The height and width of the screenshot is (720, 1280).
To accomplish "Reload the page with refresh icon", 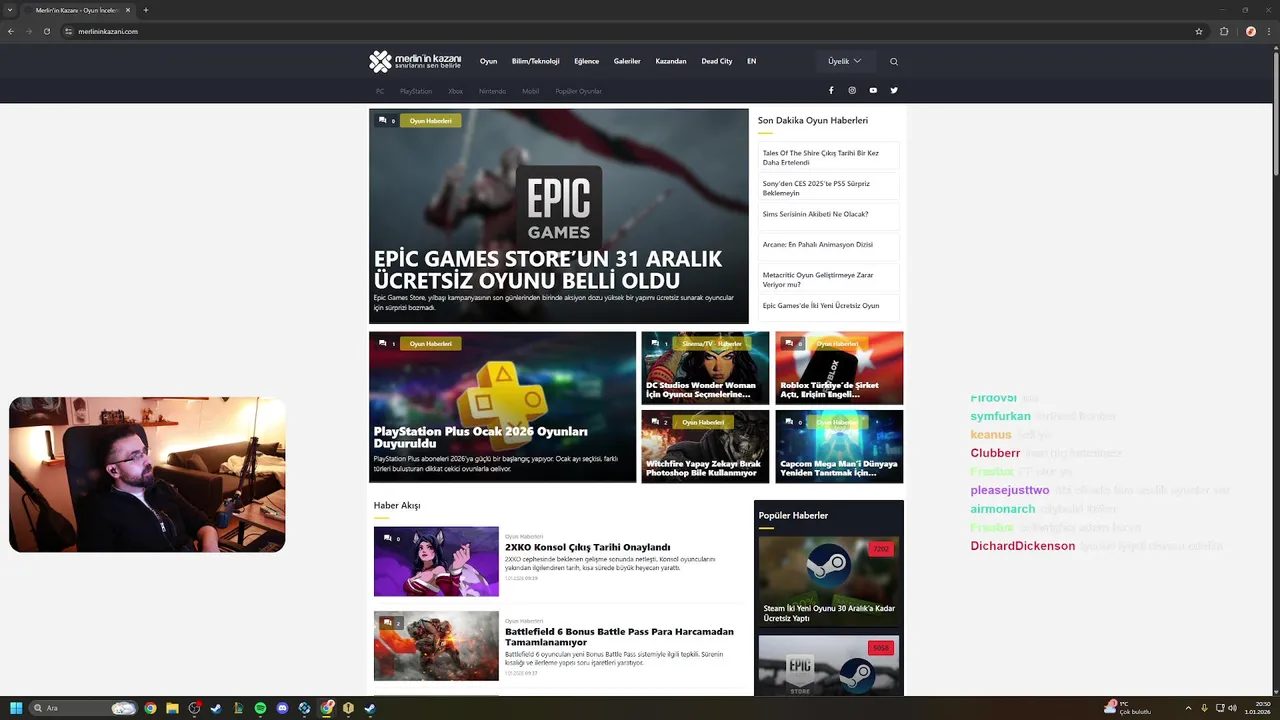I will tap(47, 31).
